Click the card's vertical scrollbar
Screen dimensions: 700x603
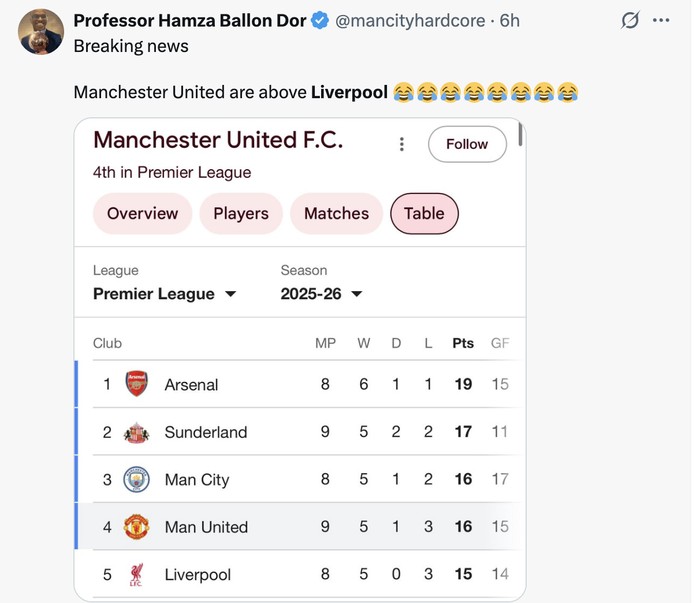tap(521, 134)
